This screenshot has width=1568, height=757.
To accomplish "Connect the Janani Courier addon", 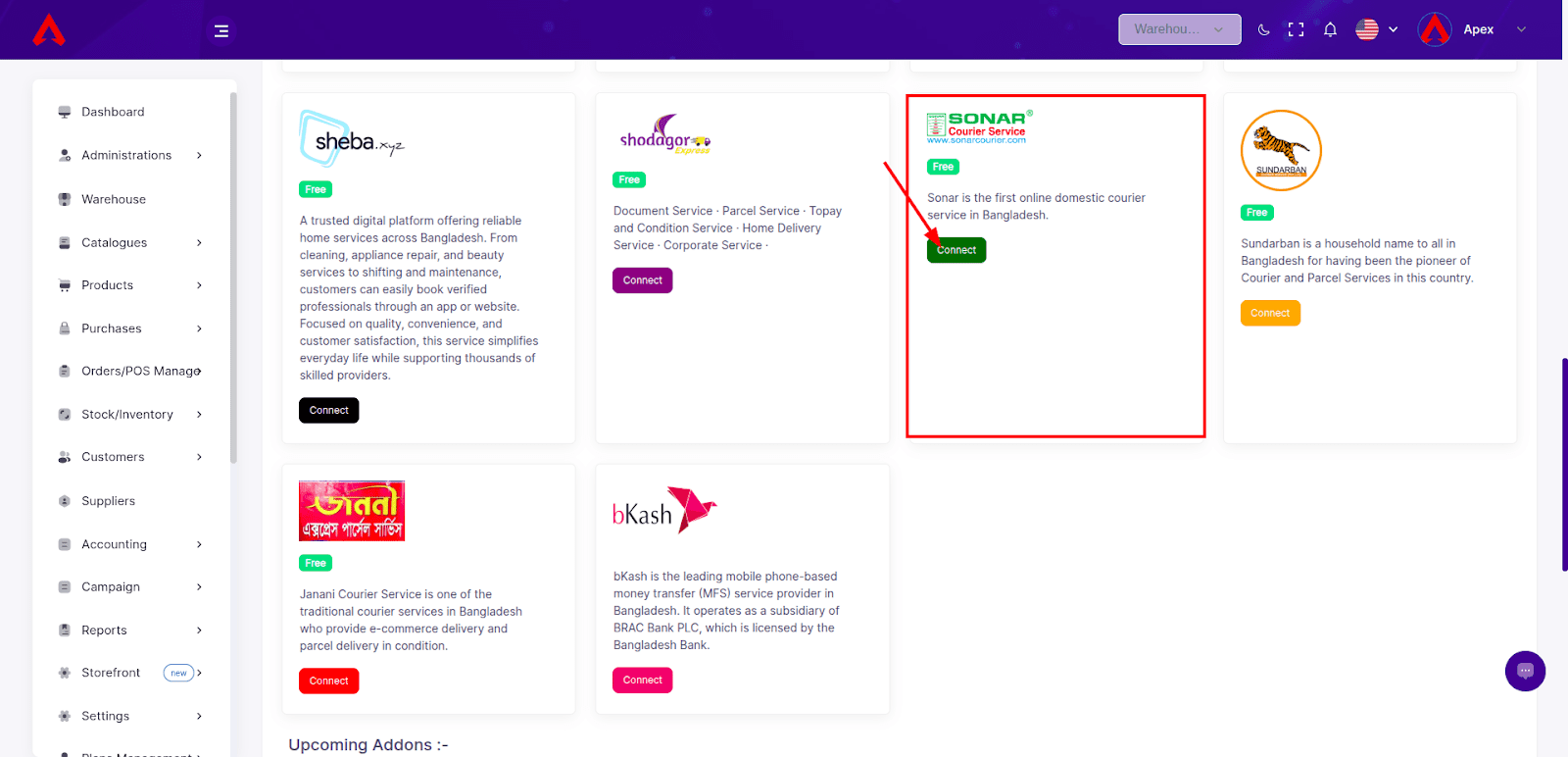I will (329, 681).
